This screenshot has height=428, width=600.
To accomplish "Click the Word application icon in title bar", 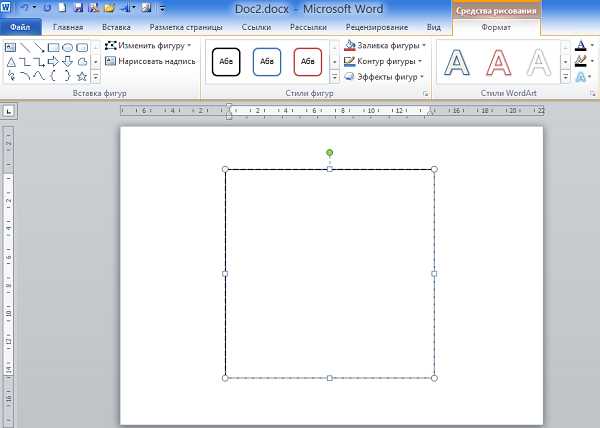I will (x=5, y=7).
